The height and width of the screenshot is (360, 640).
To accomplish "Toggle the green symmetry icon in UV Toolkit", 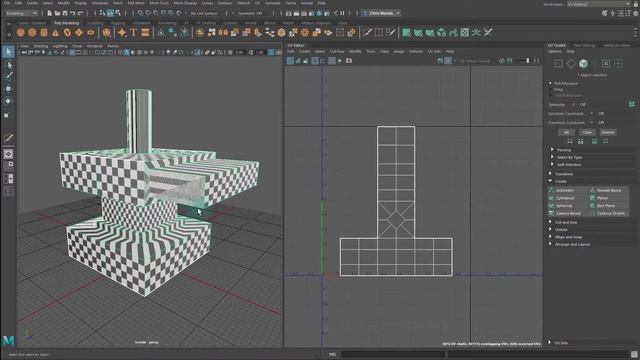I will pyautogui.click(x=632, y=104).
